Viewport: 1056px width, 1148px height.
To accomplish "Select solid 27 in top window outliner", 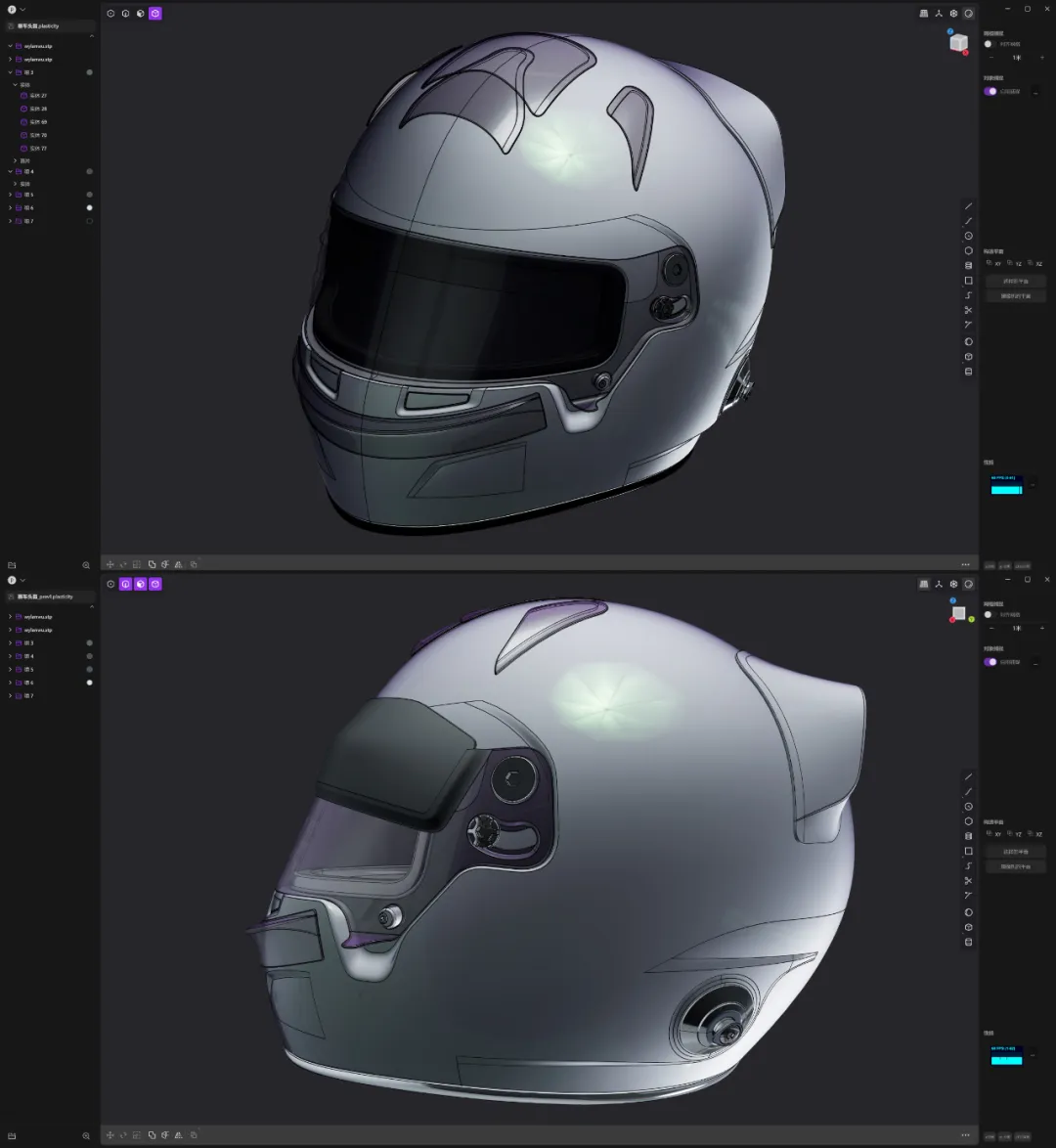I will 34,96.
